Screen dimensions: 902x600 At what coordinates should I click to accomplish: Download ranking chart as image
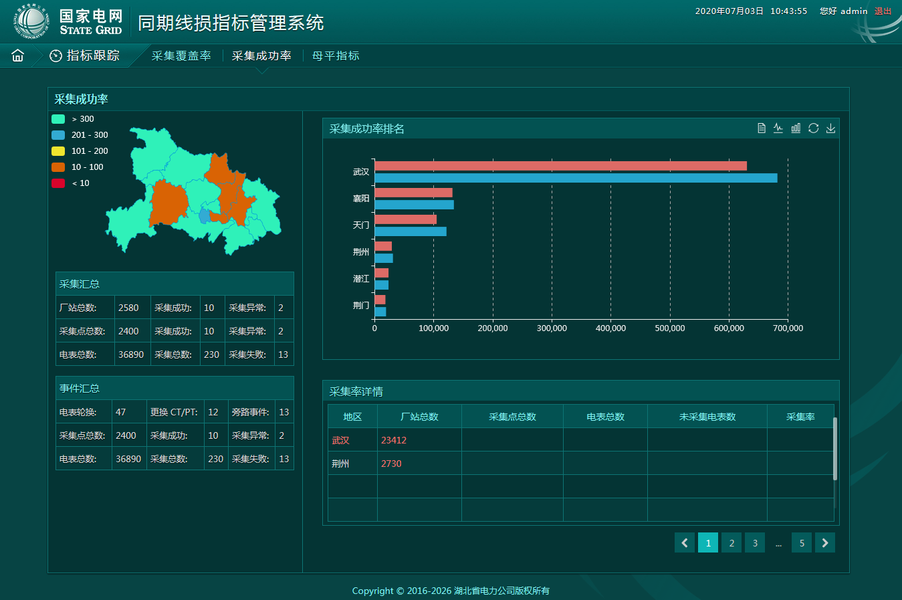[831, 128]
